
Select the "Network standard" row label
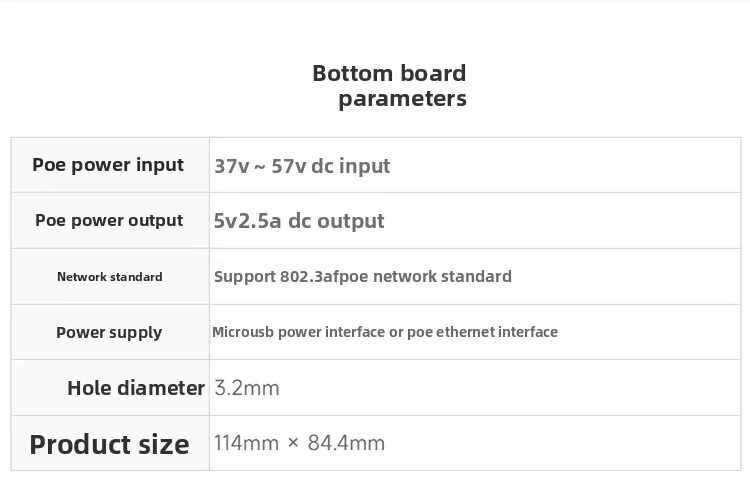pos(109,276)
